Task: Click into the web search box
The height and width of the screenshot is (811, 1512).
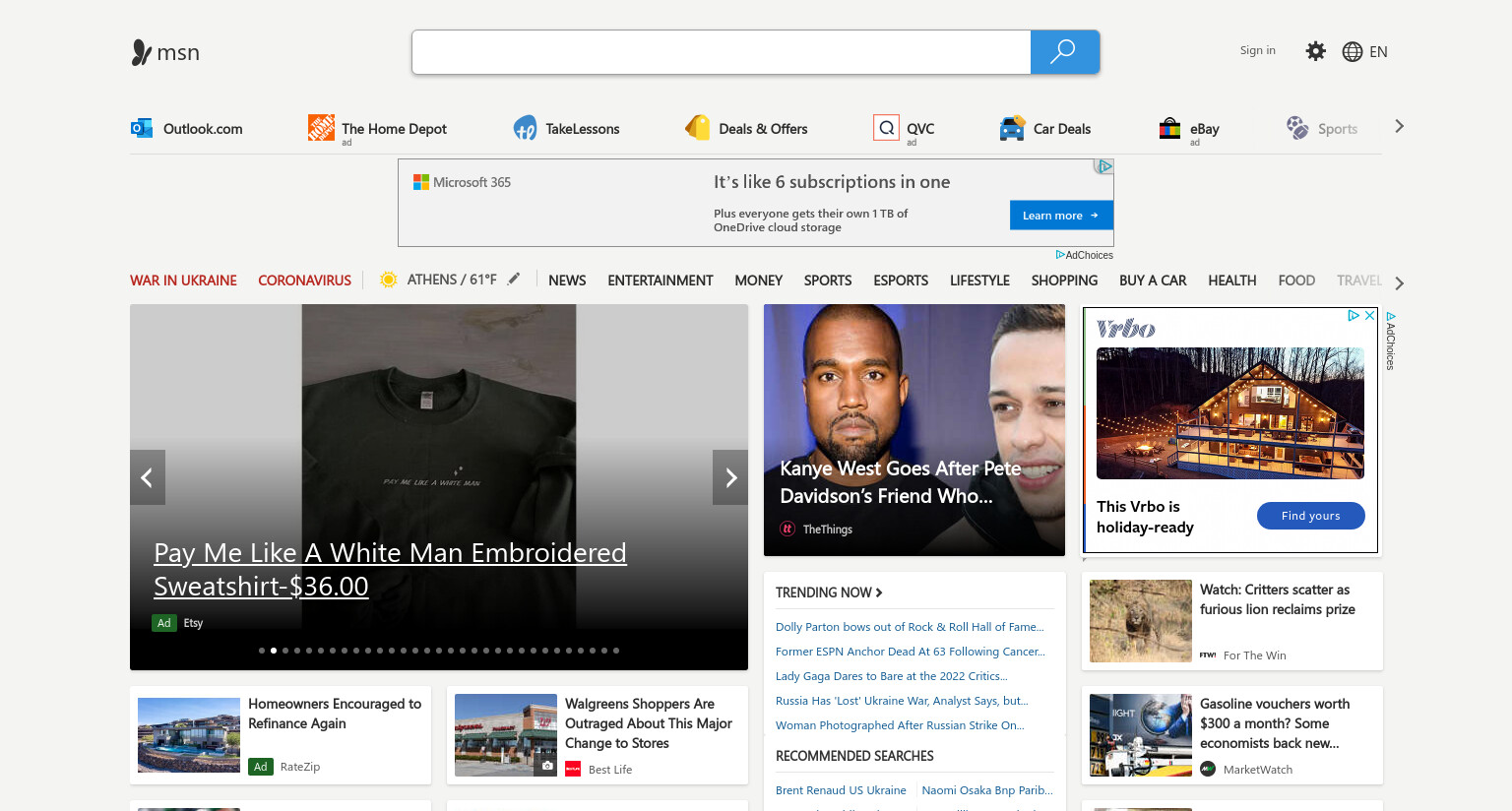Action: click(722, 52)
